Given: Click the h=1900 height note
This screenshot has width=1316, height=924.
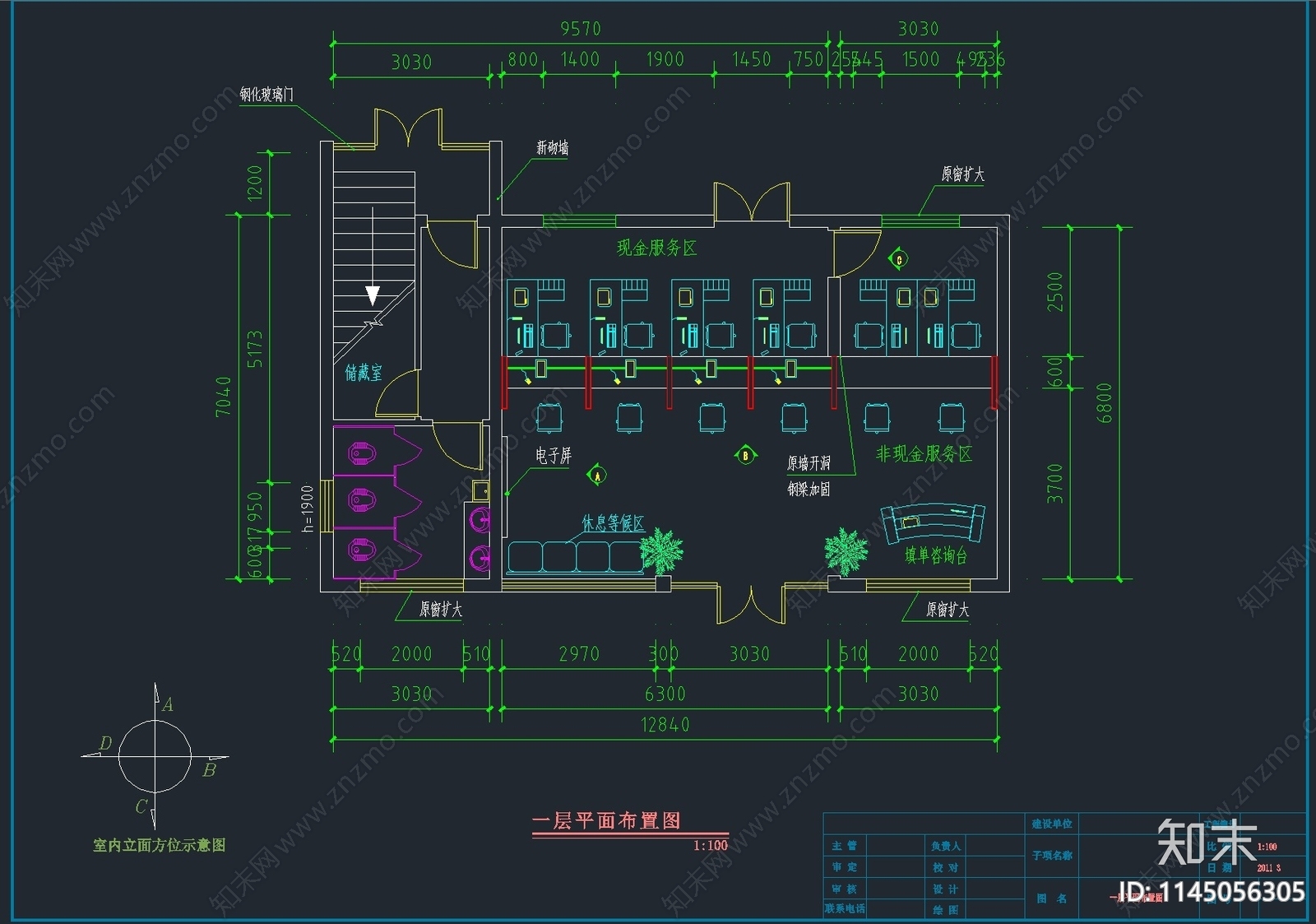Looking at the screenshot, I should click(308, 508).
